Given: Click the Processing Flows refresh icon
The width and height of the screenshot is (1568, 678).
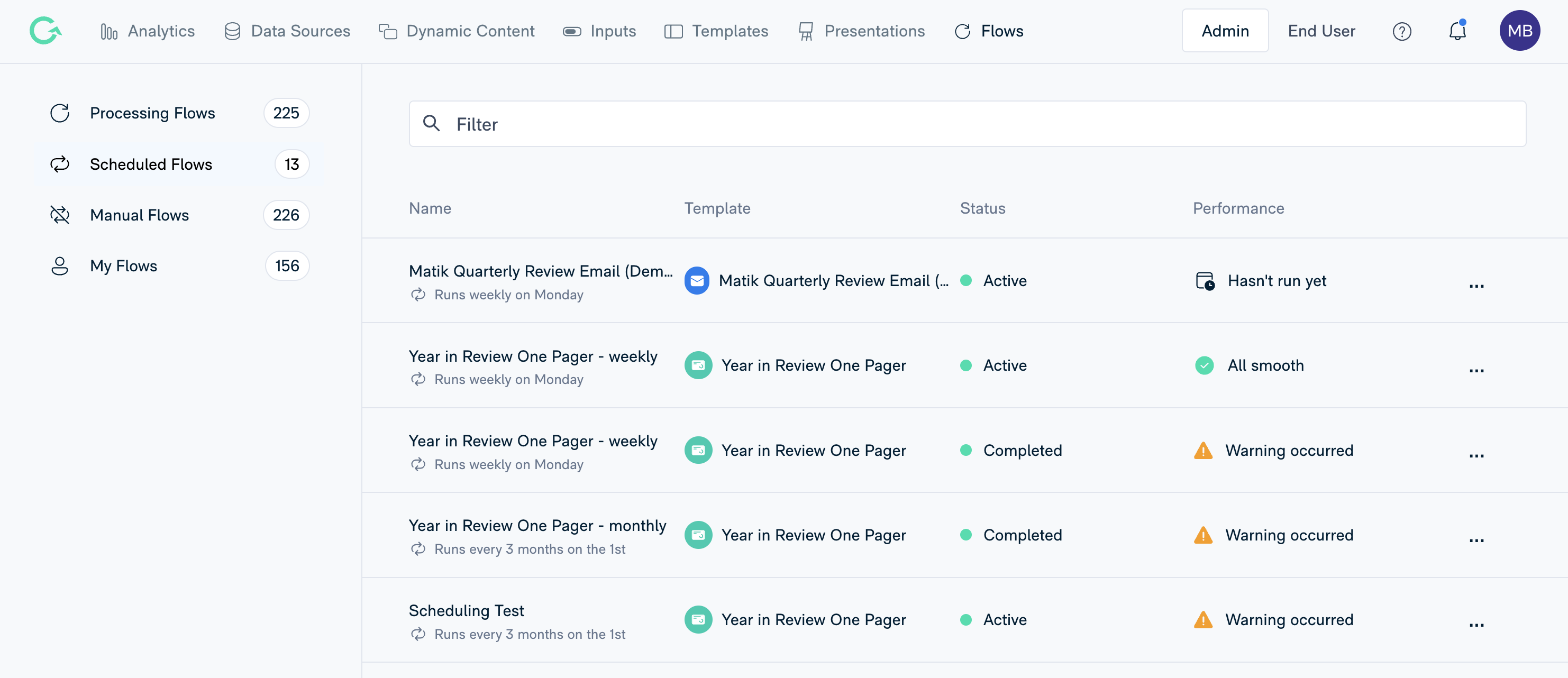Looking at the screenshot, I should click(x=60, y=113).
